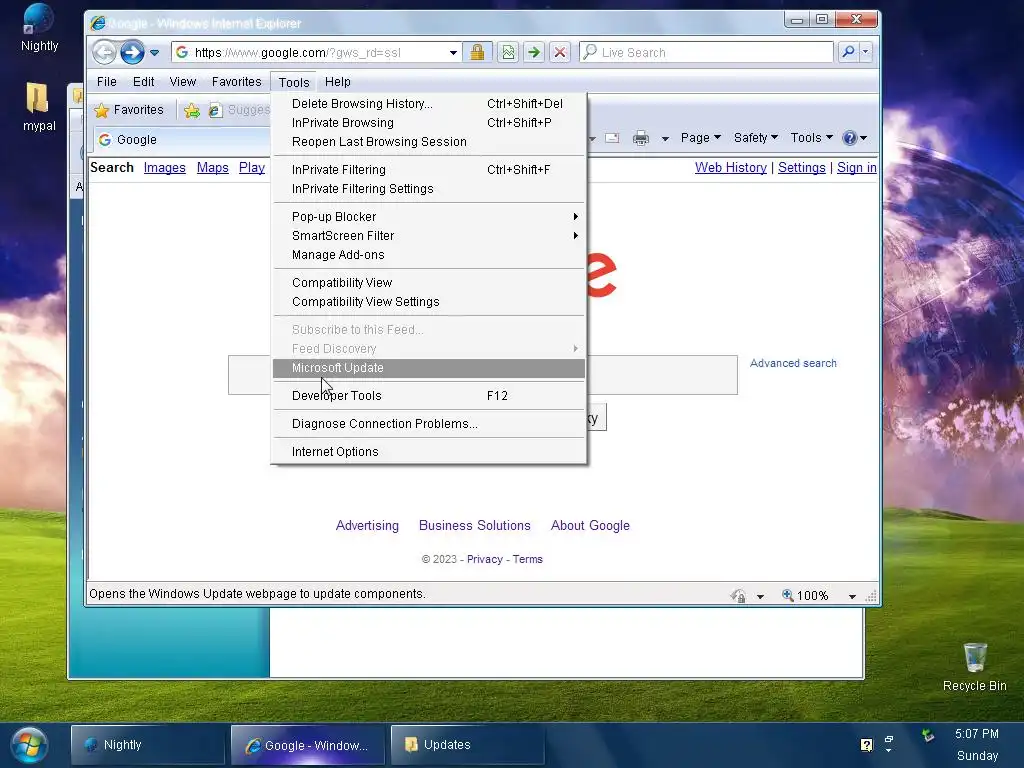Select Compatibility View menu item

428,282
